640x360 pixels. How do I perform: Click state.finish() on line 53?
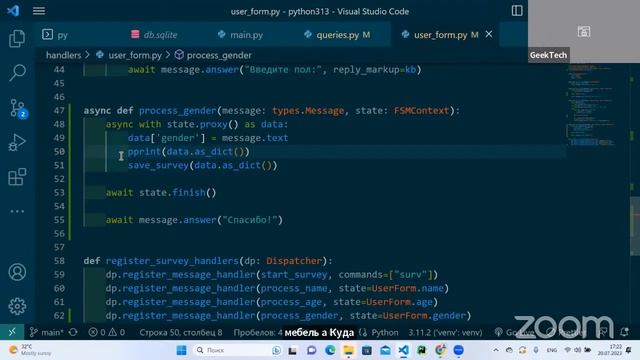pyautogui.click(x=178, y=193)
